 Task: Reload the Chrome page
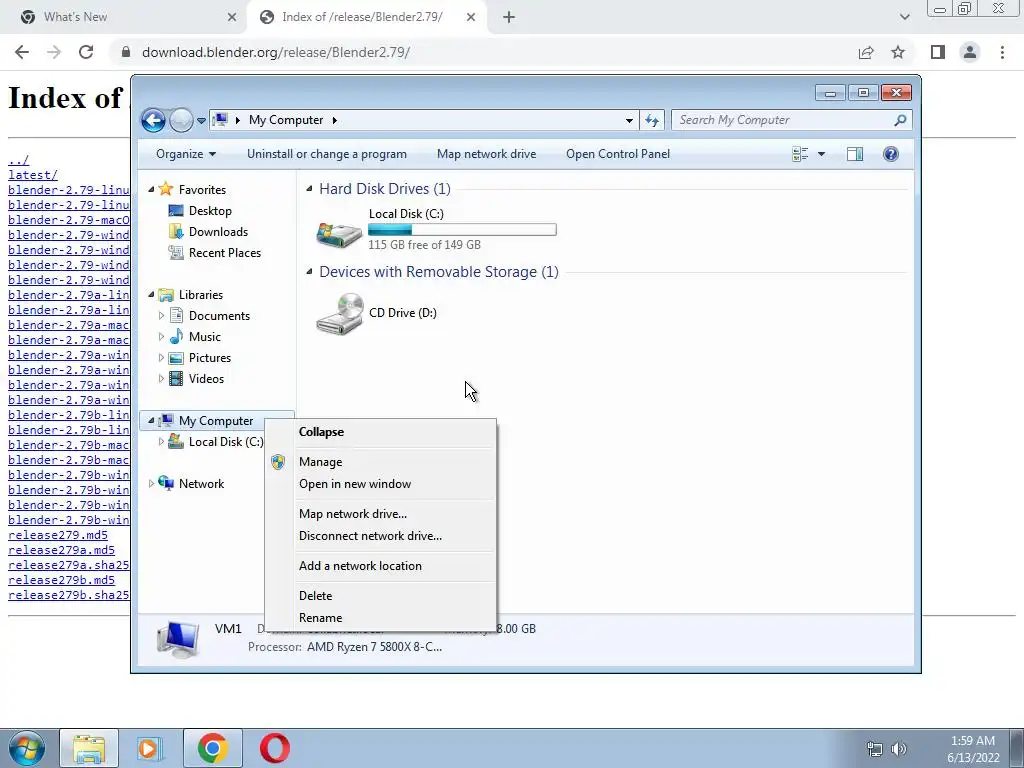click(x=86, y=52)
